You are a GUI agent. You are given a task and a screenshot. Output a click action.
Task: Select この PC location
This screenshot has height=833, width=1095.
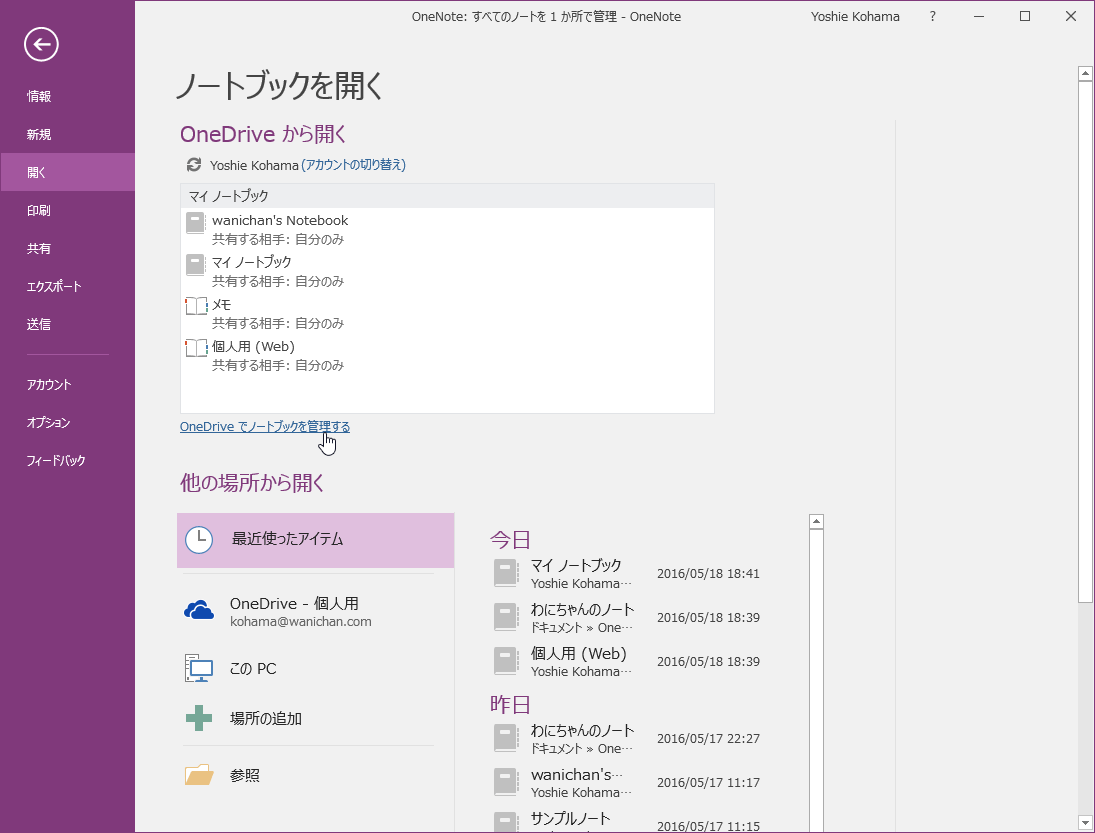tap(316, 668)
